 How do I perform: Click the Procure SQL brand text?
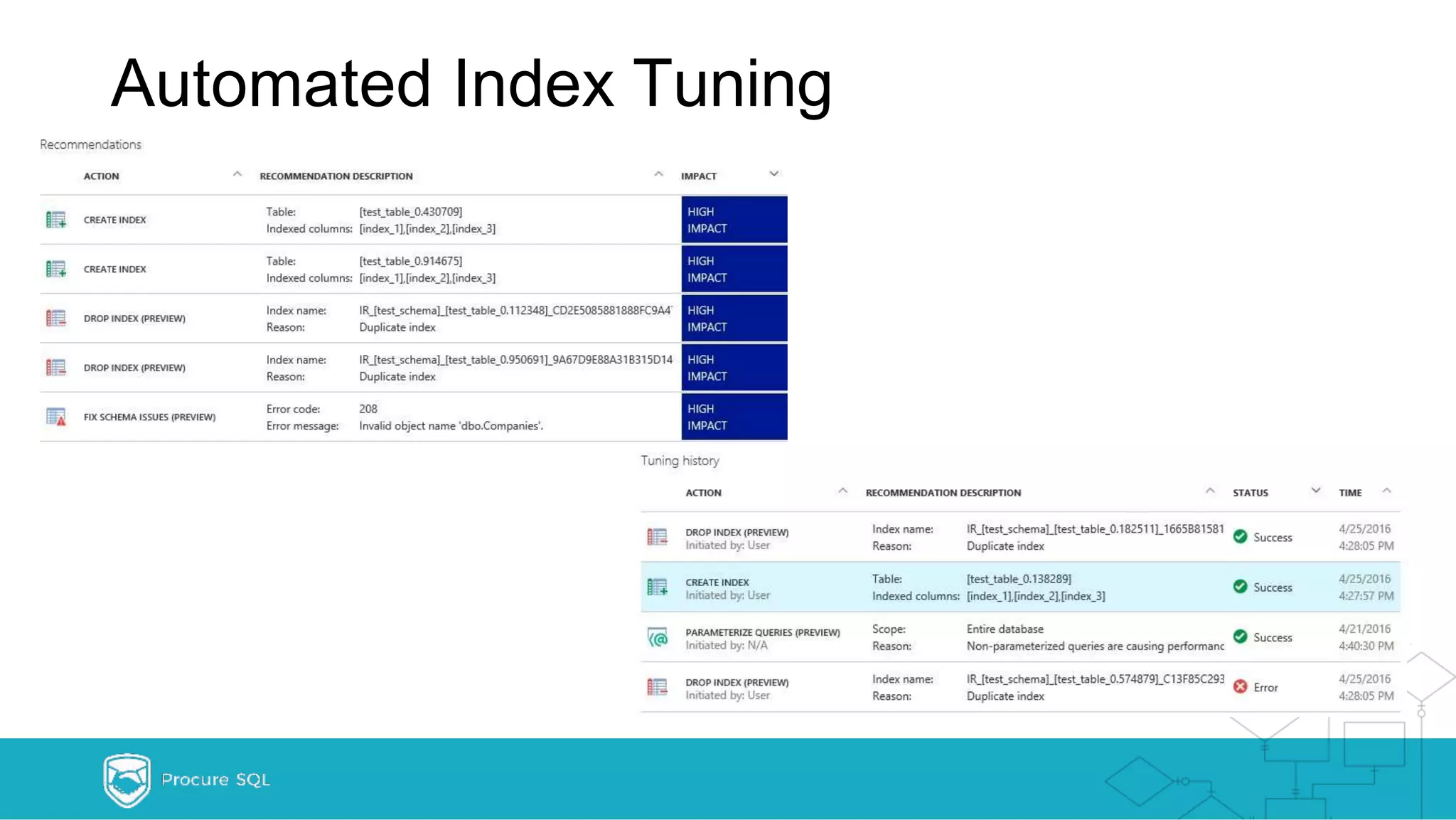pos(215,779)
